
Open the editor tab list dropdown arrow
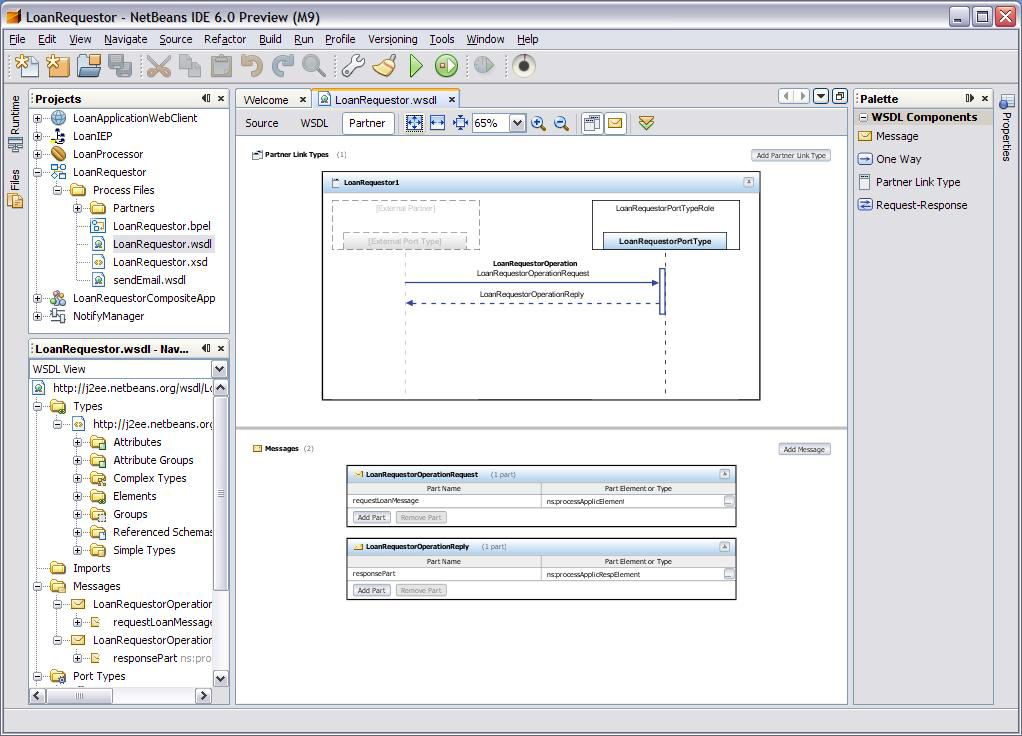point(821,96)
